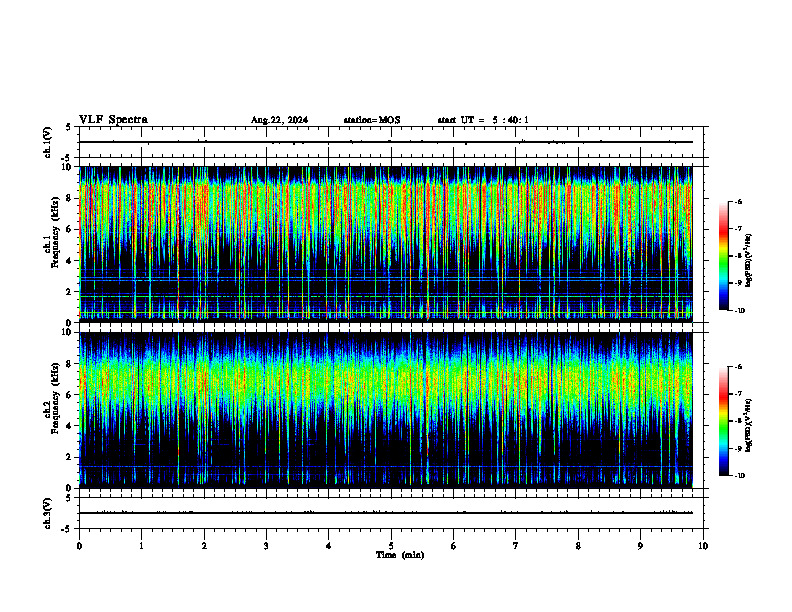Click the "-5" tick on ch.3(V) axis
Screen dimensions: 792x612
[66, 529]
